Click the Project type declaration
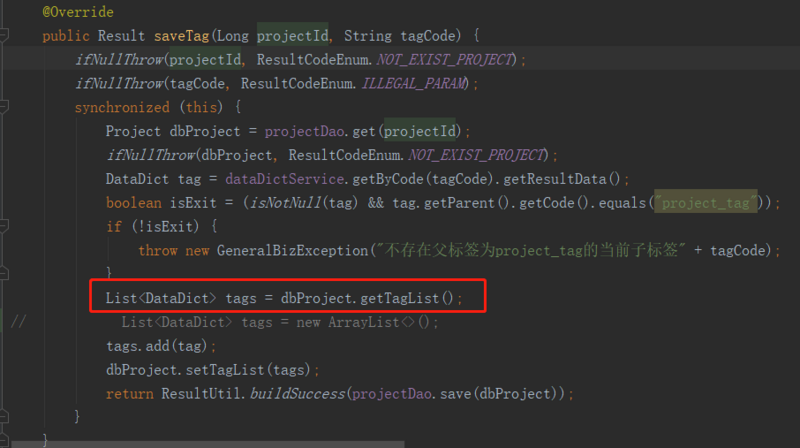Viewport: 800px width, 448px height. point(133,131)
